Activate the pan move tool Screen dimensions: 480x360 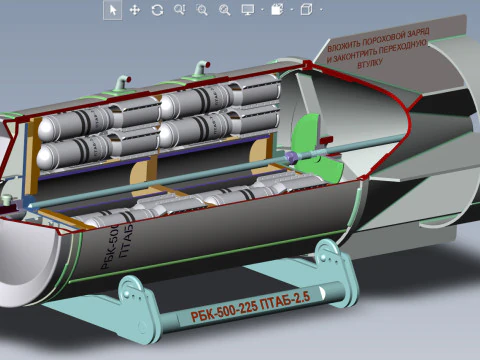click(135, 10)
